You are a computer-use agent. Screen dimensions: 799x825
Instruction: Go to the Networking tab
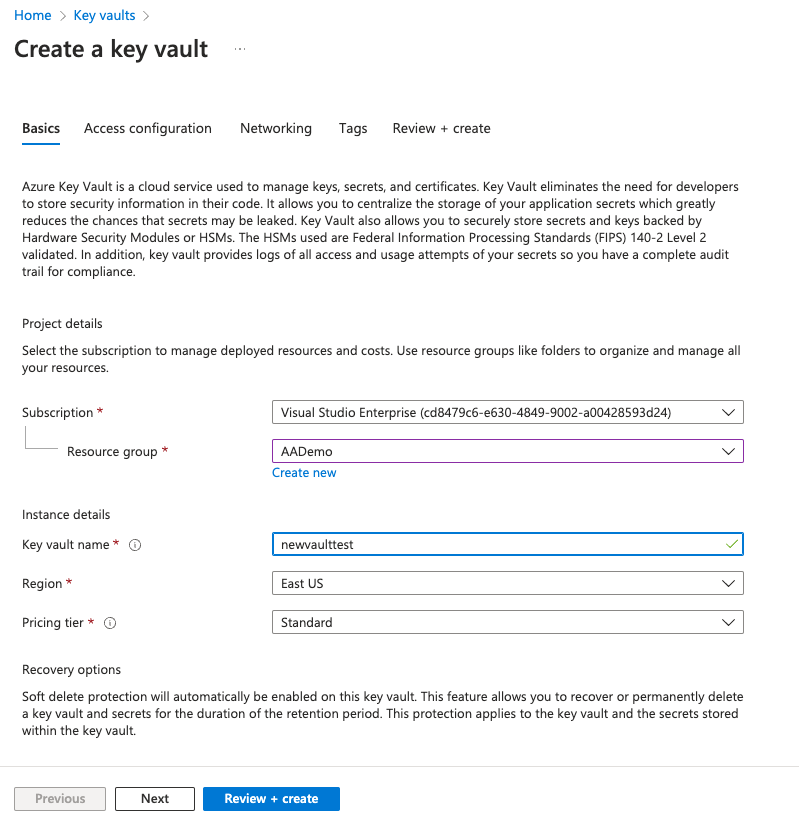pyautogui.click(x=276, y=128)
